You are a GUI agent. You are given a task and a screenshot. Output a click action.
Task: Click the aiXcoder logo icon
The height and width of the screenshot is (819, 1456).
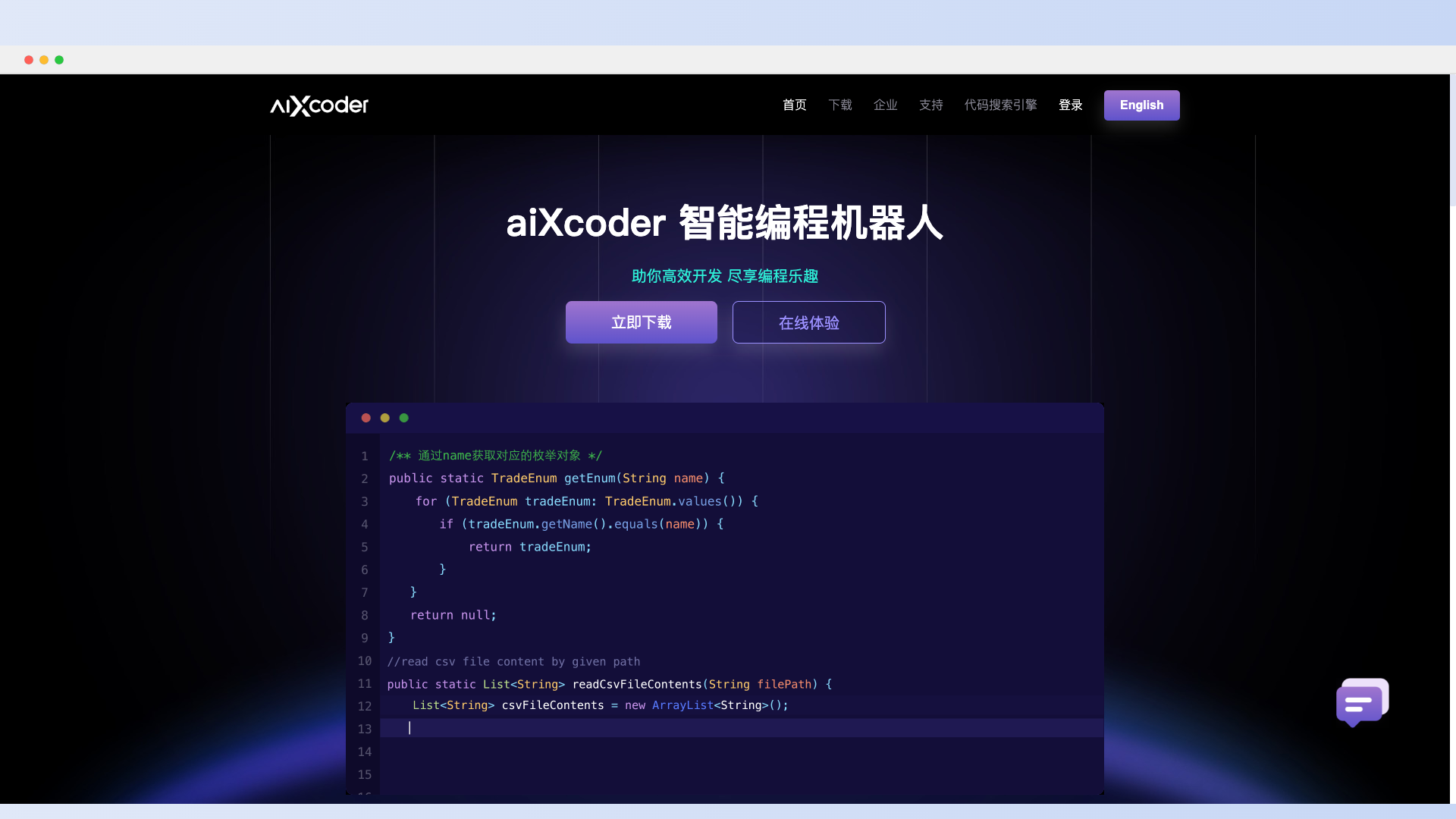319,105
